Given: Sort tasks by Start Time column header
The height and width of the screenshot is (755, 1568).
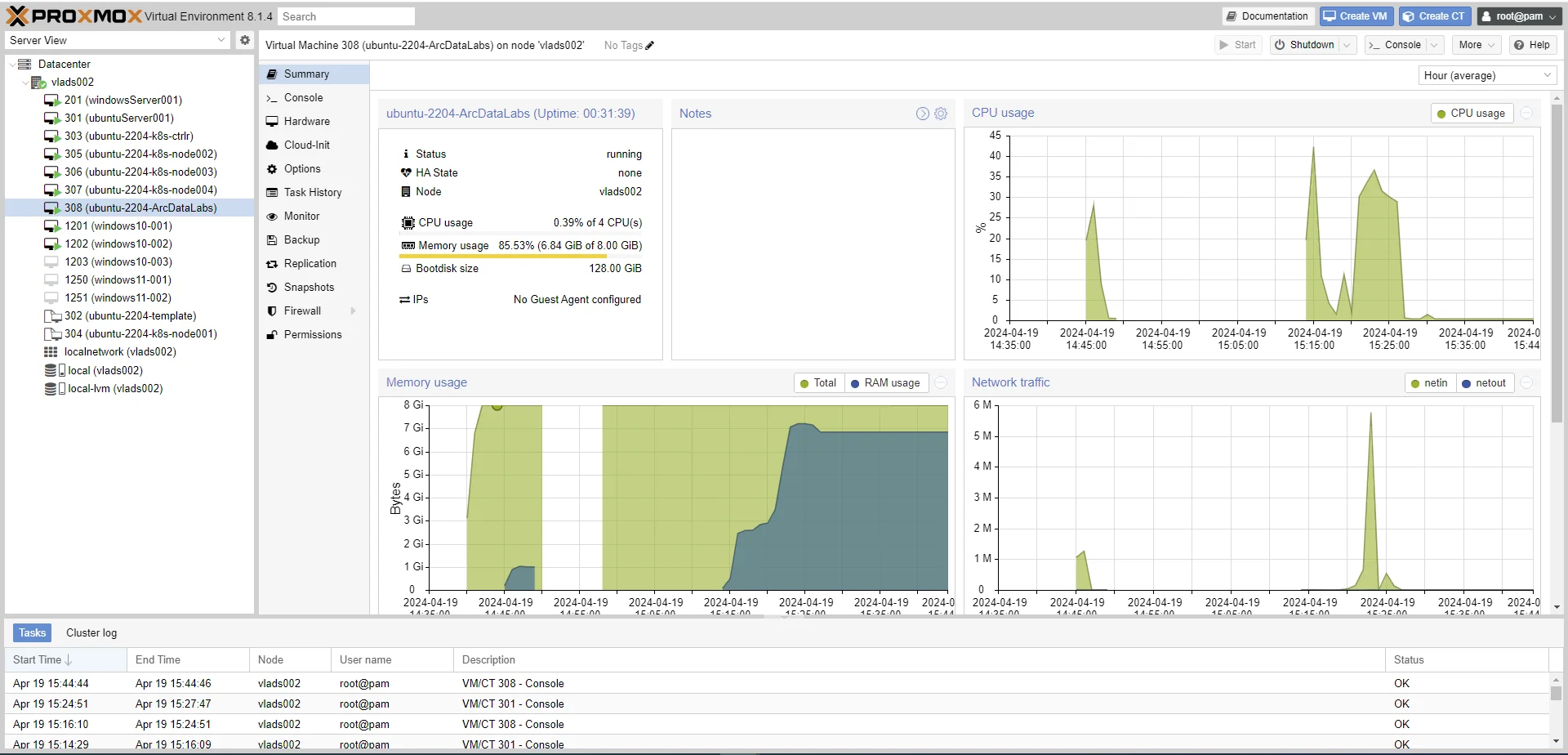Looking at the screenshot, I should click(66, 660).
